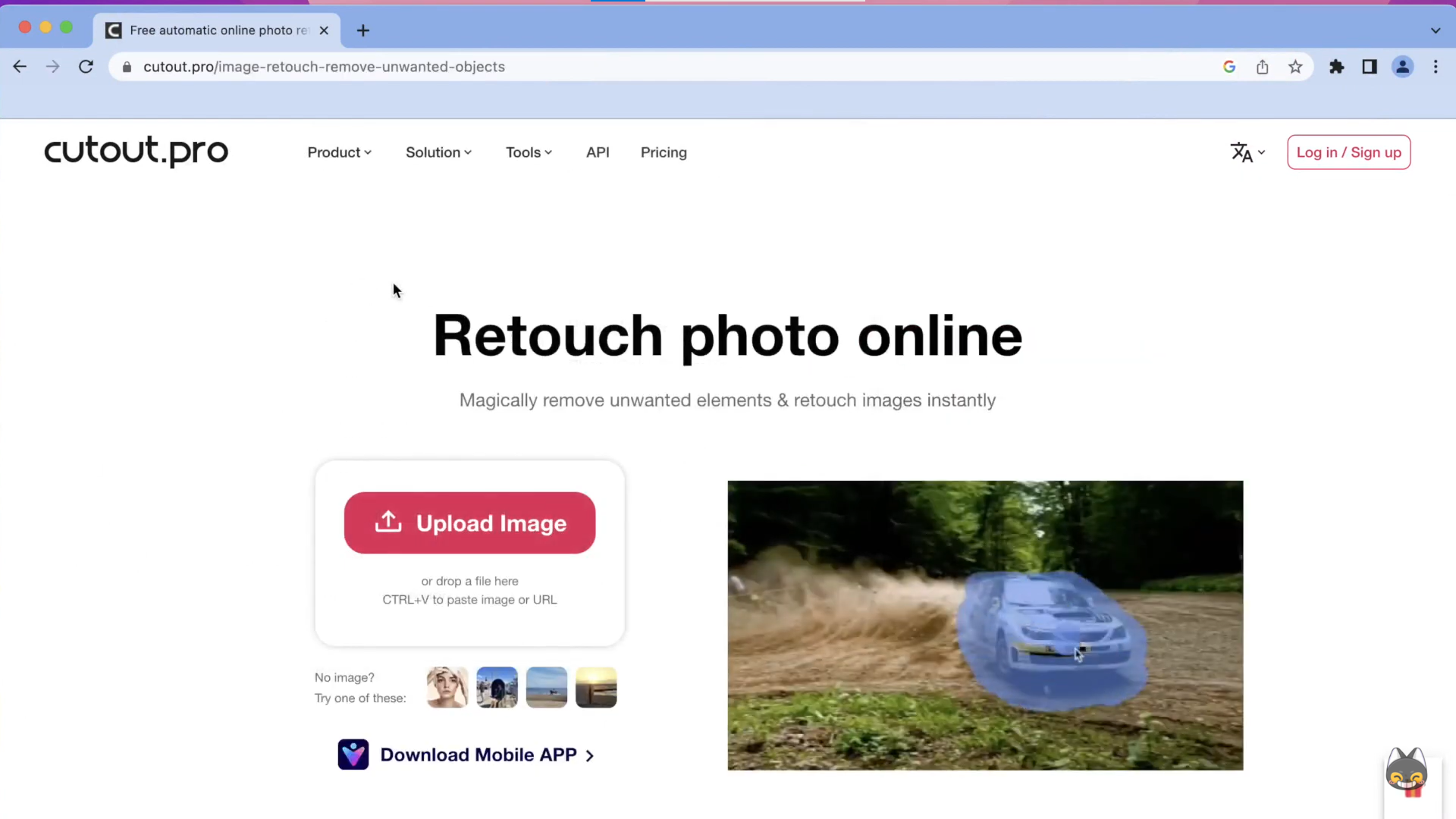Click the Pricing menu item
The height and width of the screenshot is (819, 1456).
663,152
